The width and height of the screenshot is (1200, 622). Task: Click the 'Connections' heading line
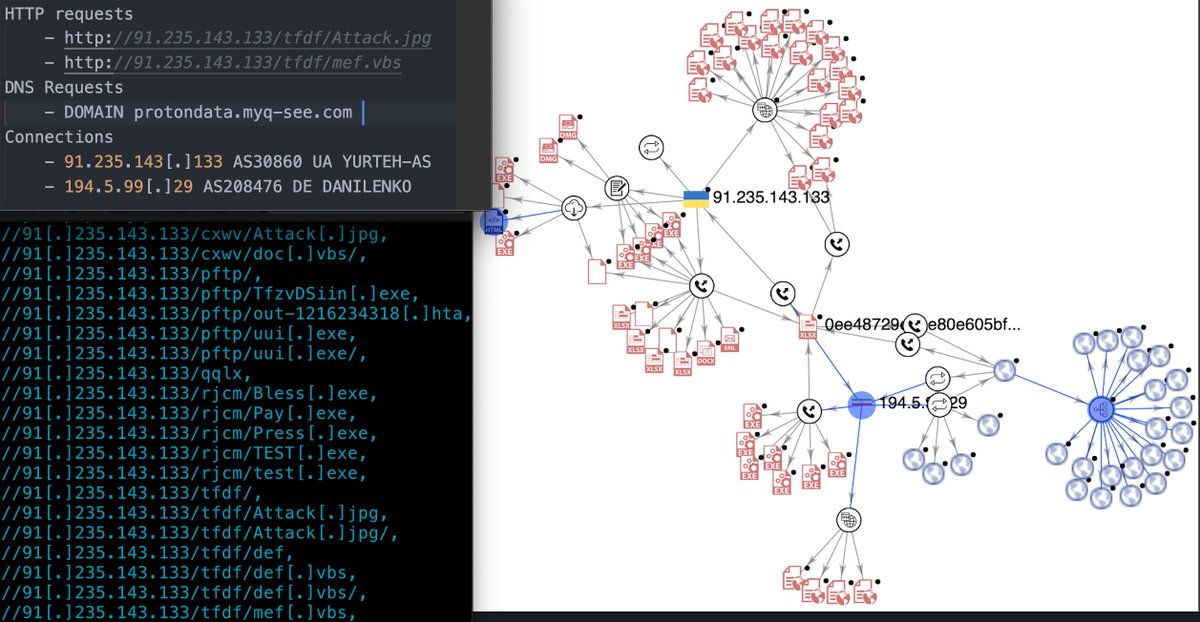pos(59,137)
